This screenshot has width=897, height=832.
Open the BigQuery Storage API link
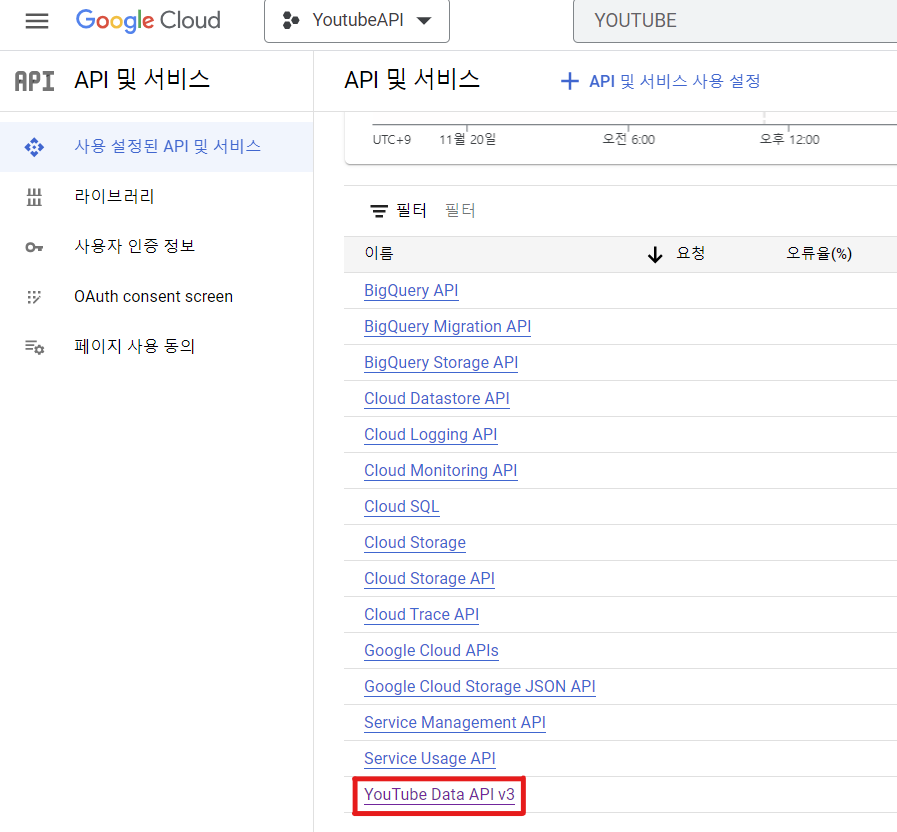pyautogui.click(x=441, y=363)
